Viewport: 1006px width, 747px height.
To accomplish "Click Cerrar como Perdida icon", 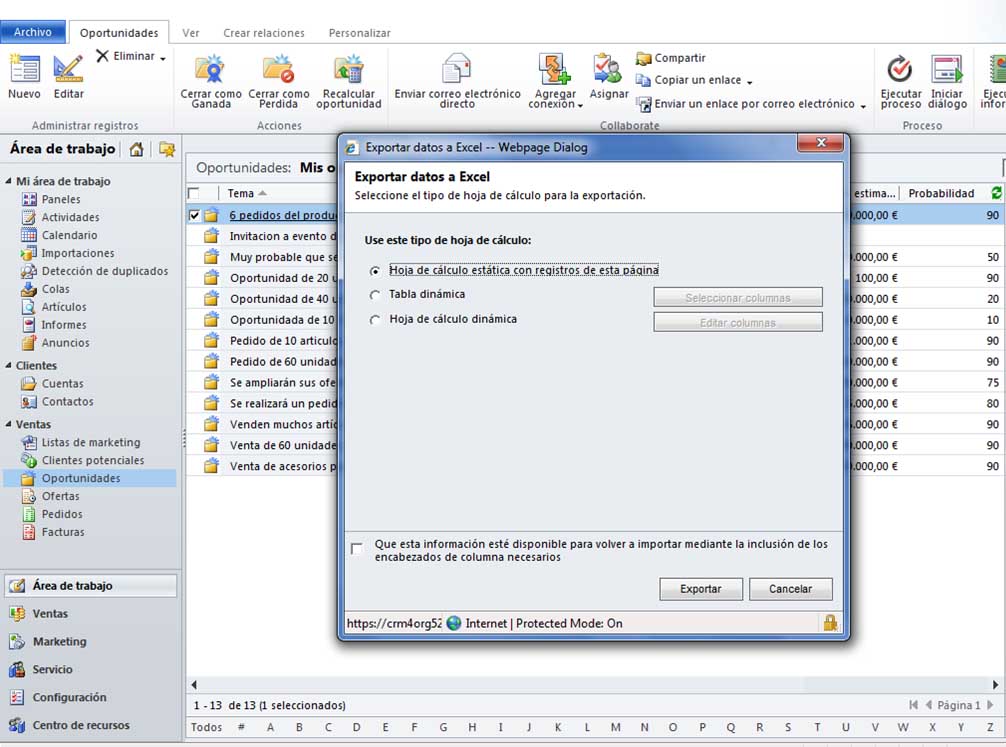I will coord(278,69).
